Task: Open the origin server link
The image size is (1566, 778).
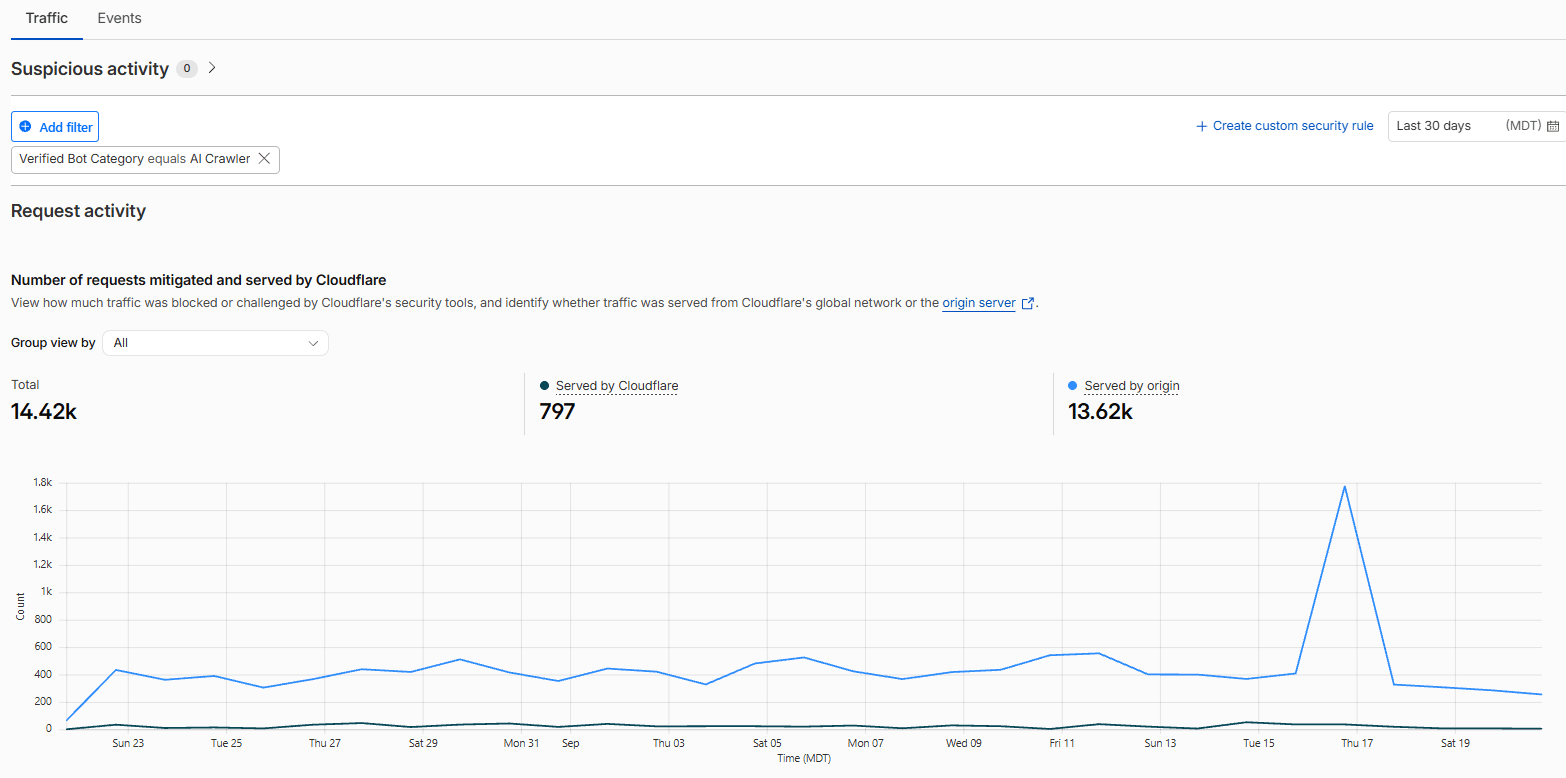Action: (x=979, y=303)
